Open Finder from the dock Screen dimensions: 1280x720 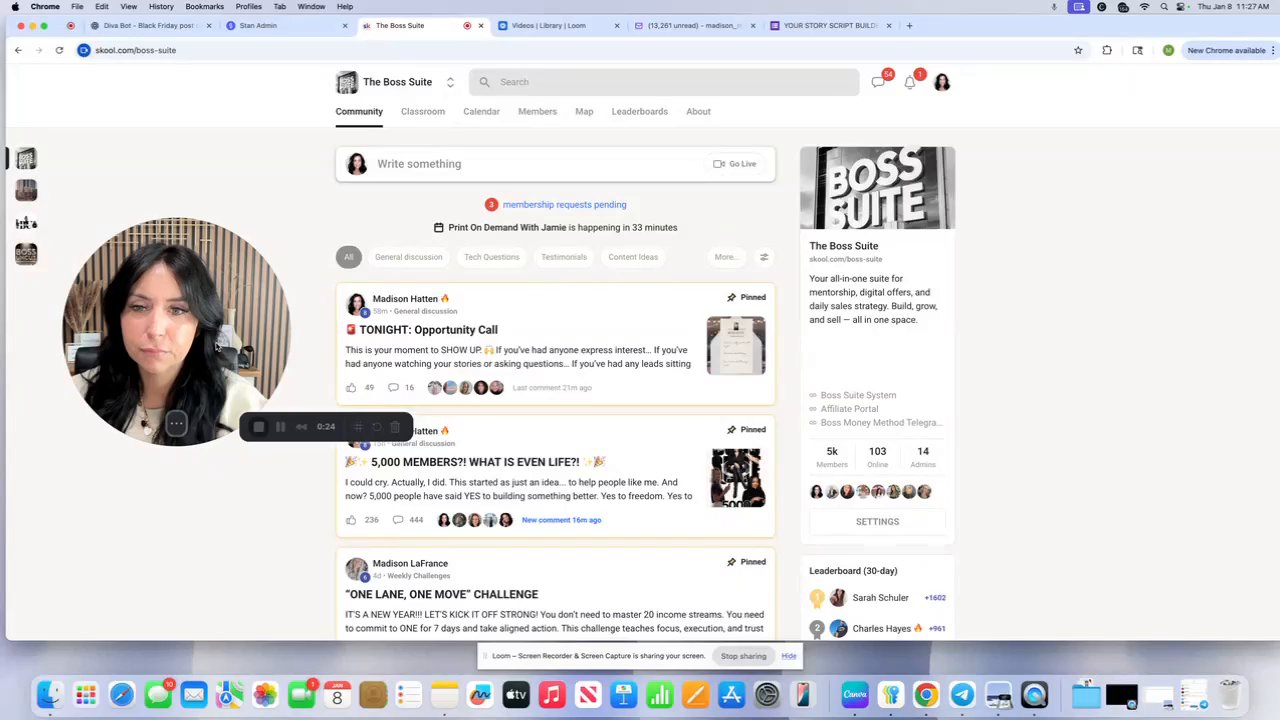coord(49,694)
